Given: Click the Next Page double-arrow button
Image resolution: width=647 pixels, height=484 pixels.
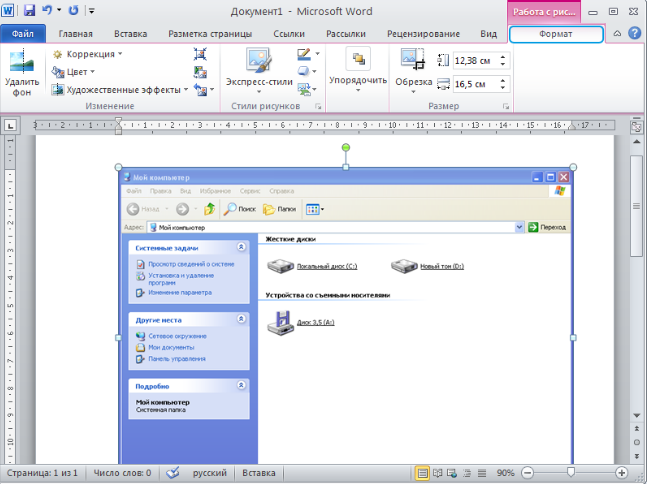Looking at the screenshot, I should pyautogui.click(x=636, y=456).
